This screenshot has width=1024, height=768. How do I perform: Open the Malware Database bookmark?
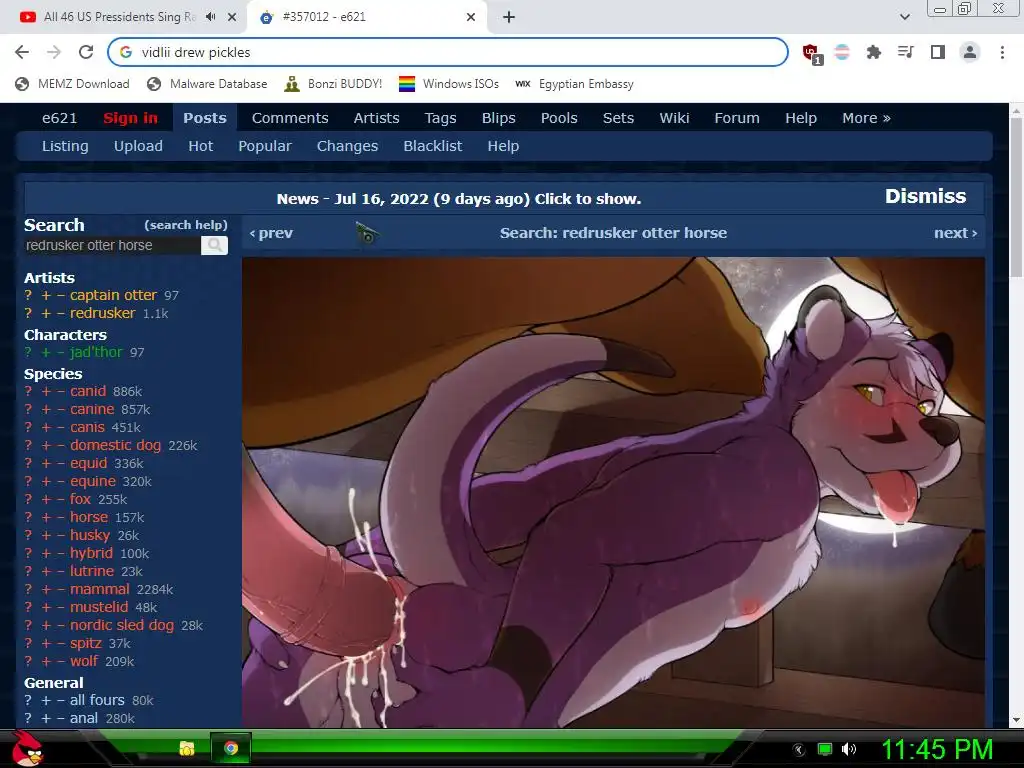pyautogui.click(x=207, y=84)
